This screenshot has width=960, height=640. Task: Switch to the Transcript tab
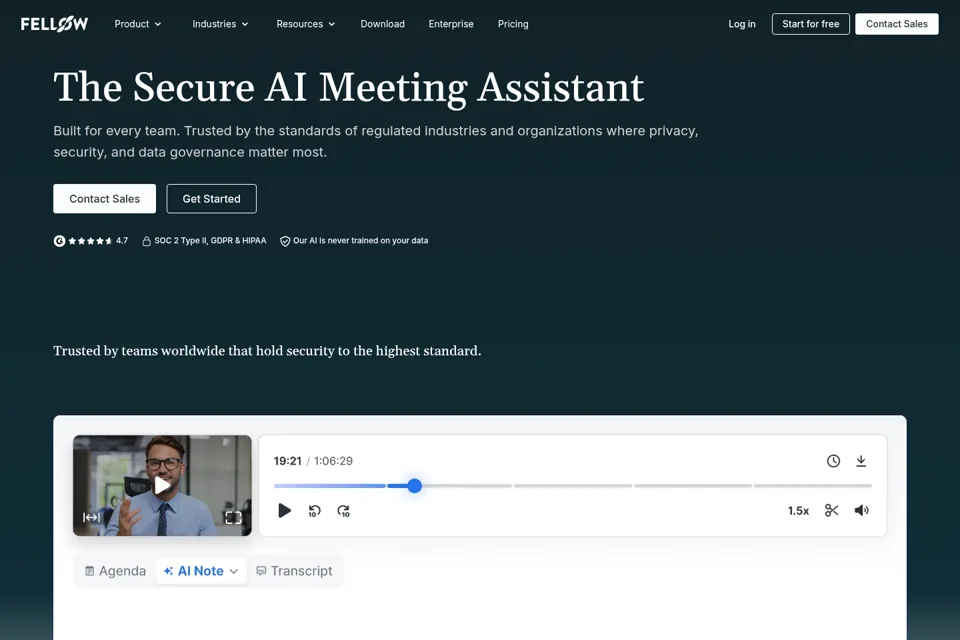click(x=294, y=571)
